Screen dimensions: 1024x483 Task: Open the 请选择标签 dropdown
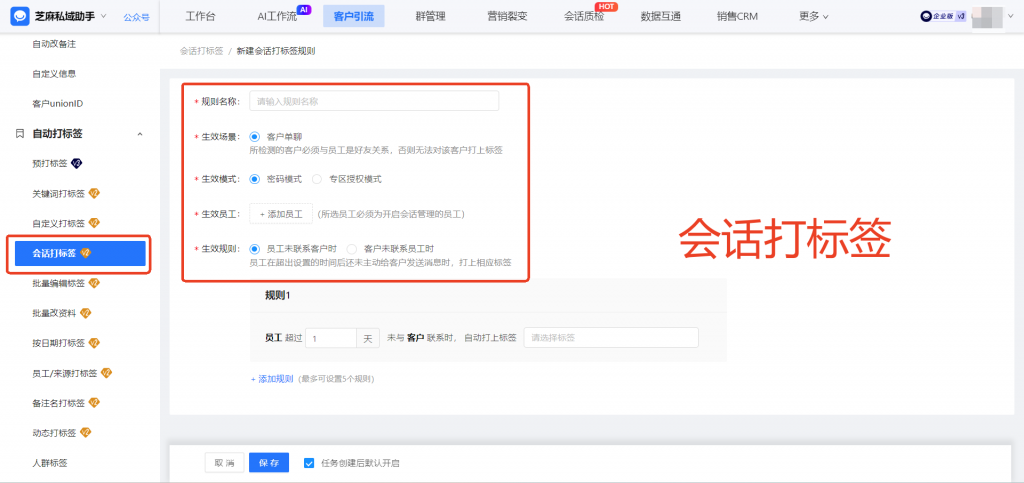tap(611, 337)
